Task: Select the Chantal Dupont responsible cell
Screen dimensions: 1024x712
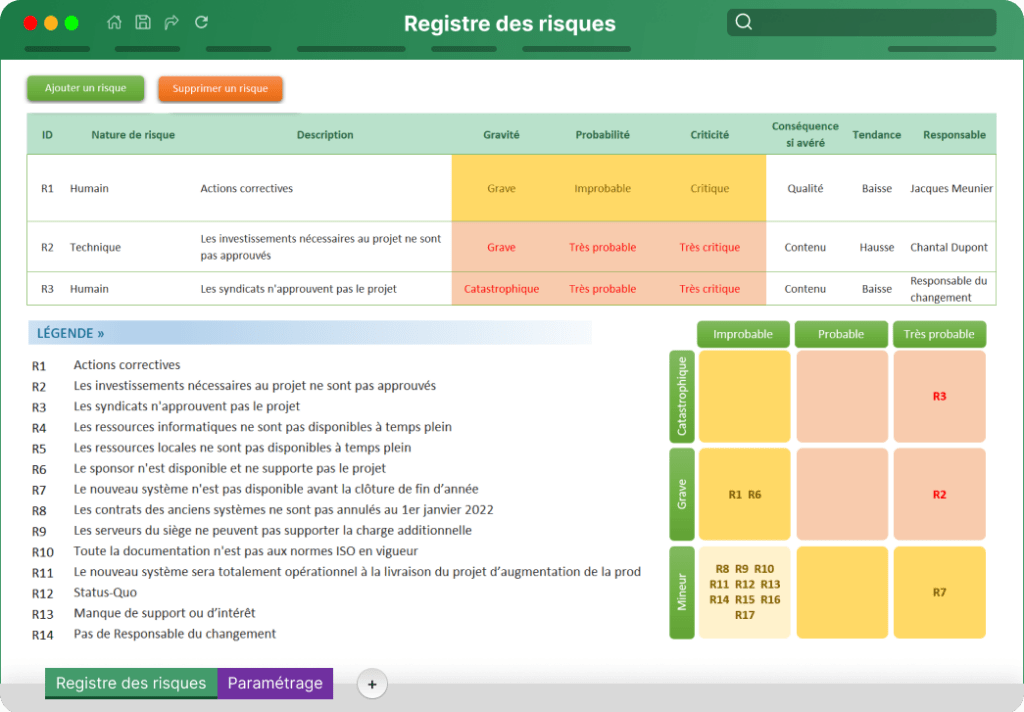Action: click(949, 247)
